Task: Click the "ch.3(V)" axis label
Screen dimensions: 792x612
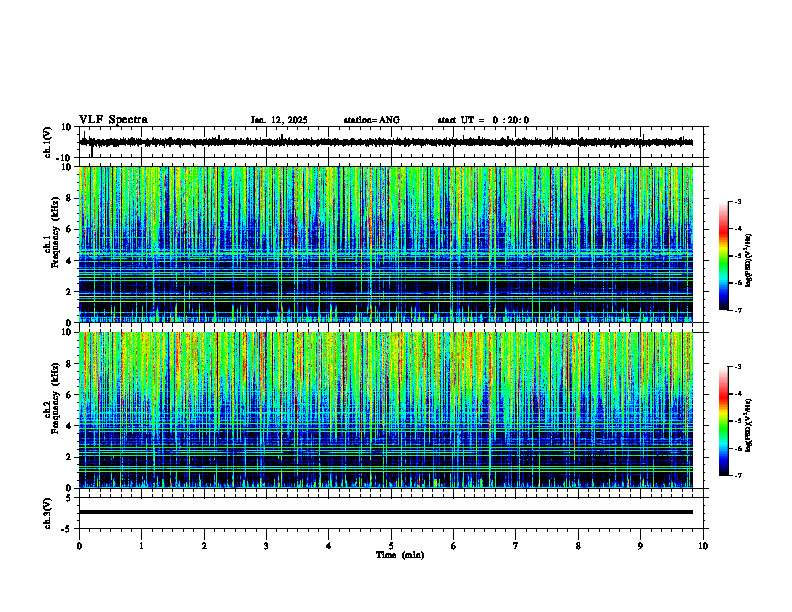Action: coord(48,513)
